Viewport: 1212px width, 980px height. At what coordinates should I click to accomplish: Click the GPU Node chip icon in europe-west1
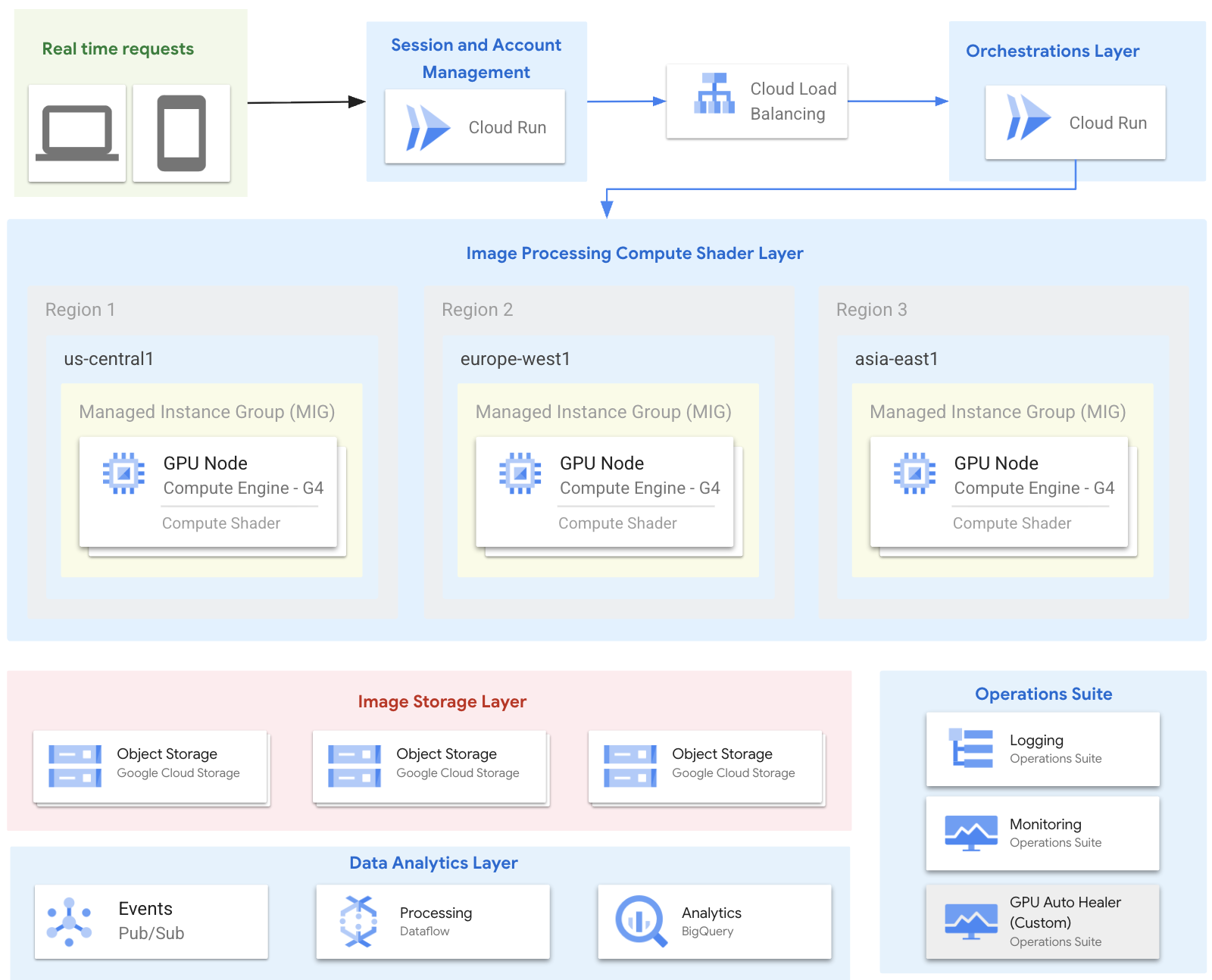[520, 473]
